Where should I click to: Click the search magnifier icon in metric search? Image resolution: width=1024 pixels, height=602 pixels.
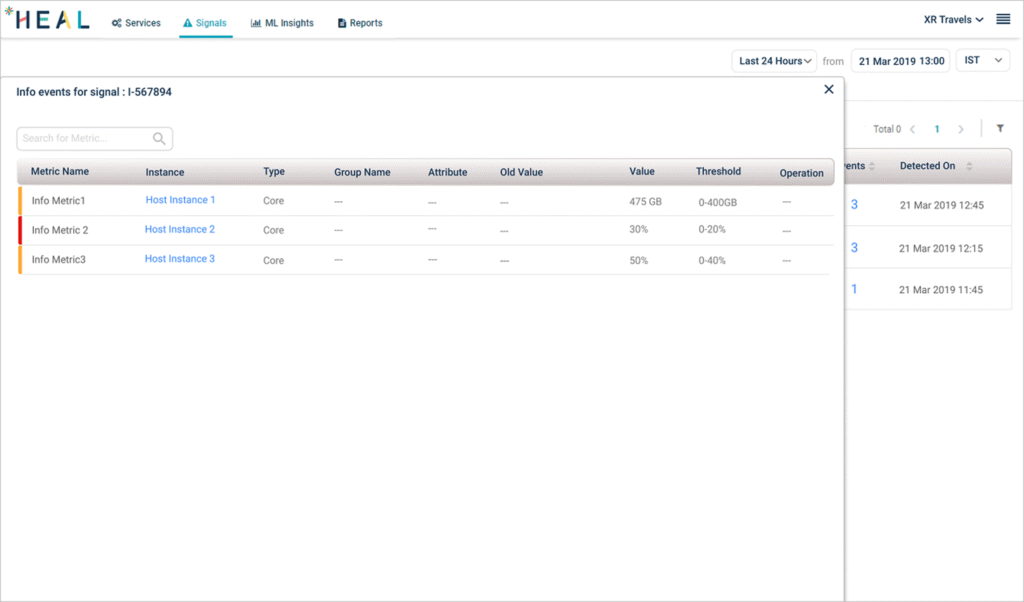pos(159,139)
